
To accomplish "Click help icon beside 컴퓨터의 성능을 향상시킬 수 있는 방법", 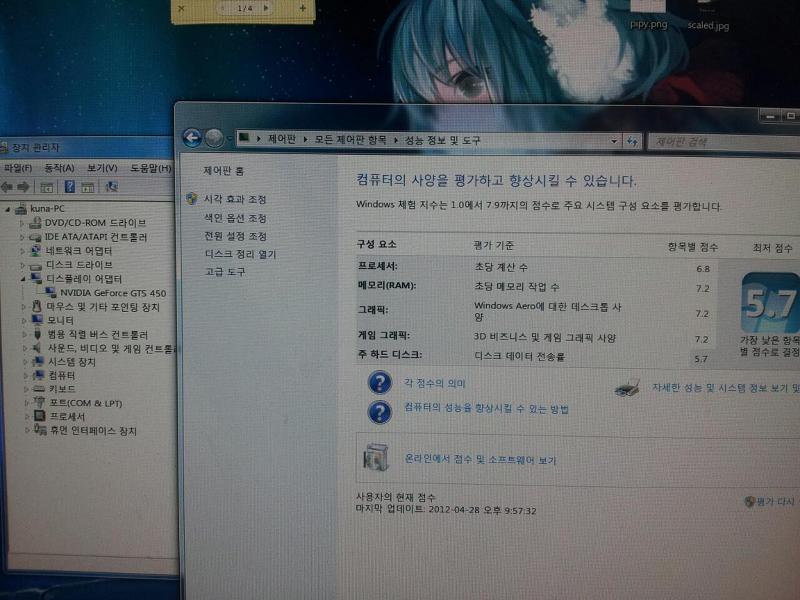I will [x=380, y=412].
